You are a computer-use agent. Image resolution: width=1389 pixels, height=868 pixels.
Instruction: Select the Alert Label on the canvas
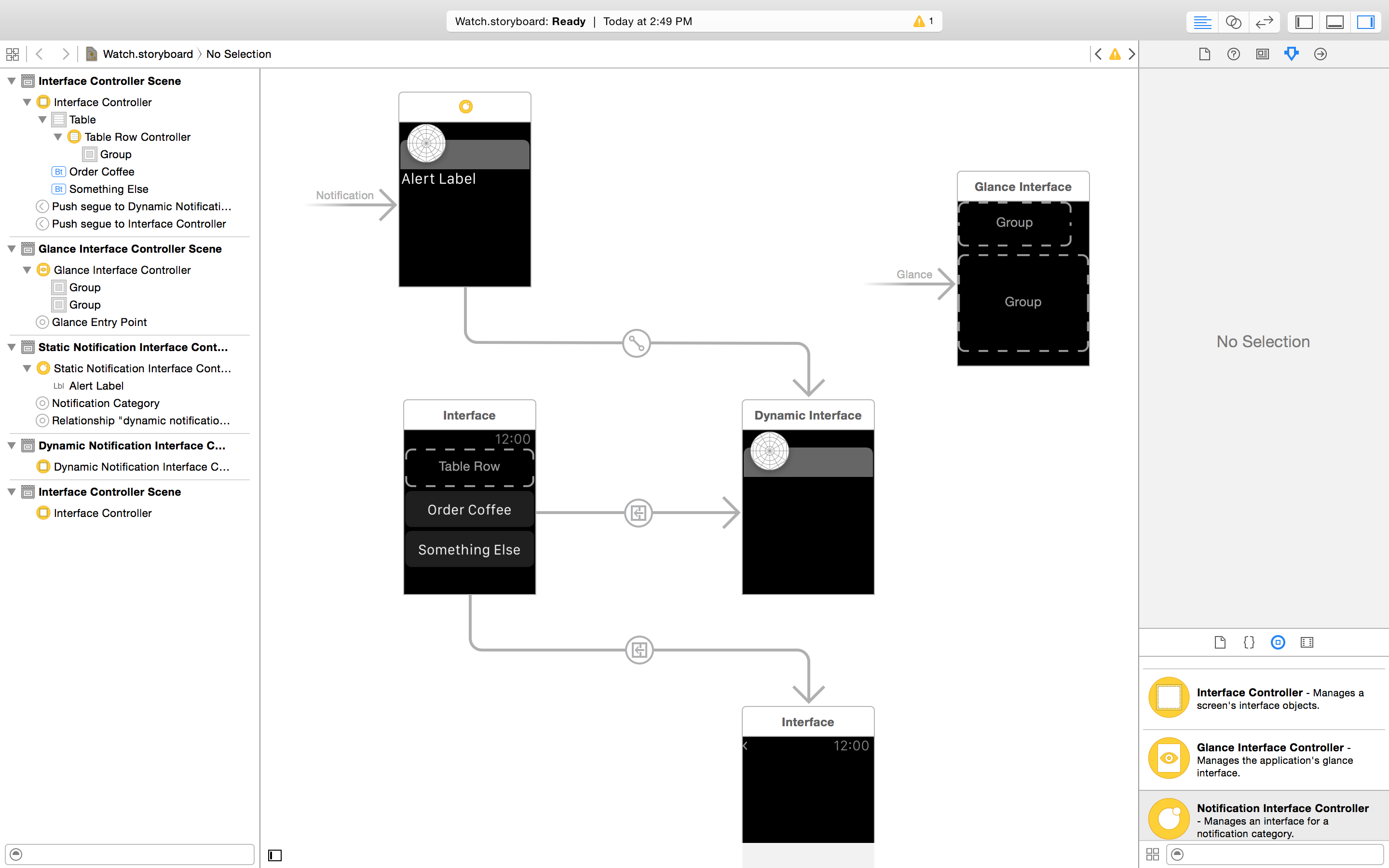(438, 178)
